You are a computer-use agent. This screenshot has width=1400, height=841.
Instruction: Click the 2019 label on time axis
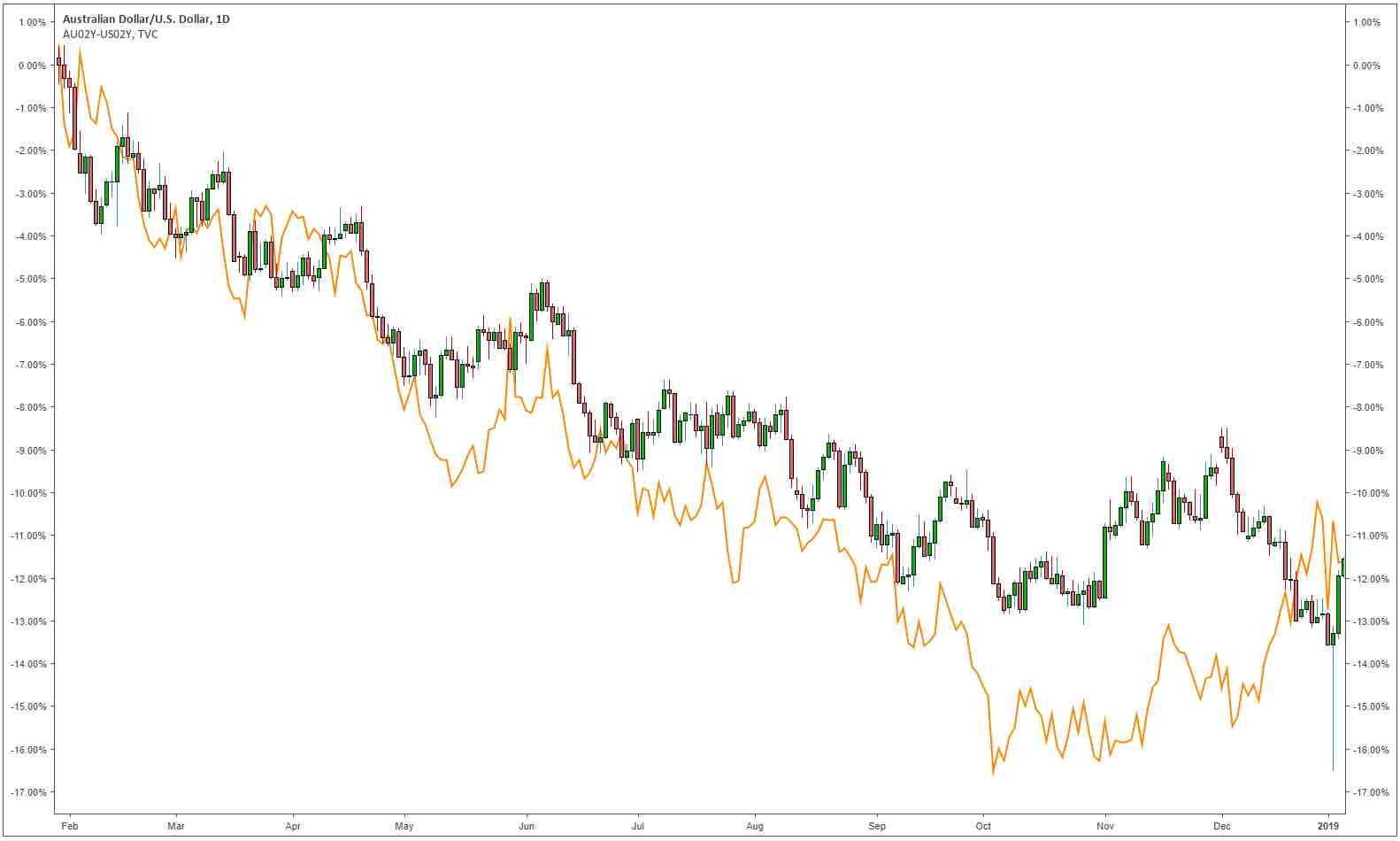(x=1328, y=826)
